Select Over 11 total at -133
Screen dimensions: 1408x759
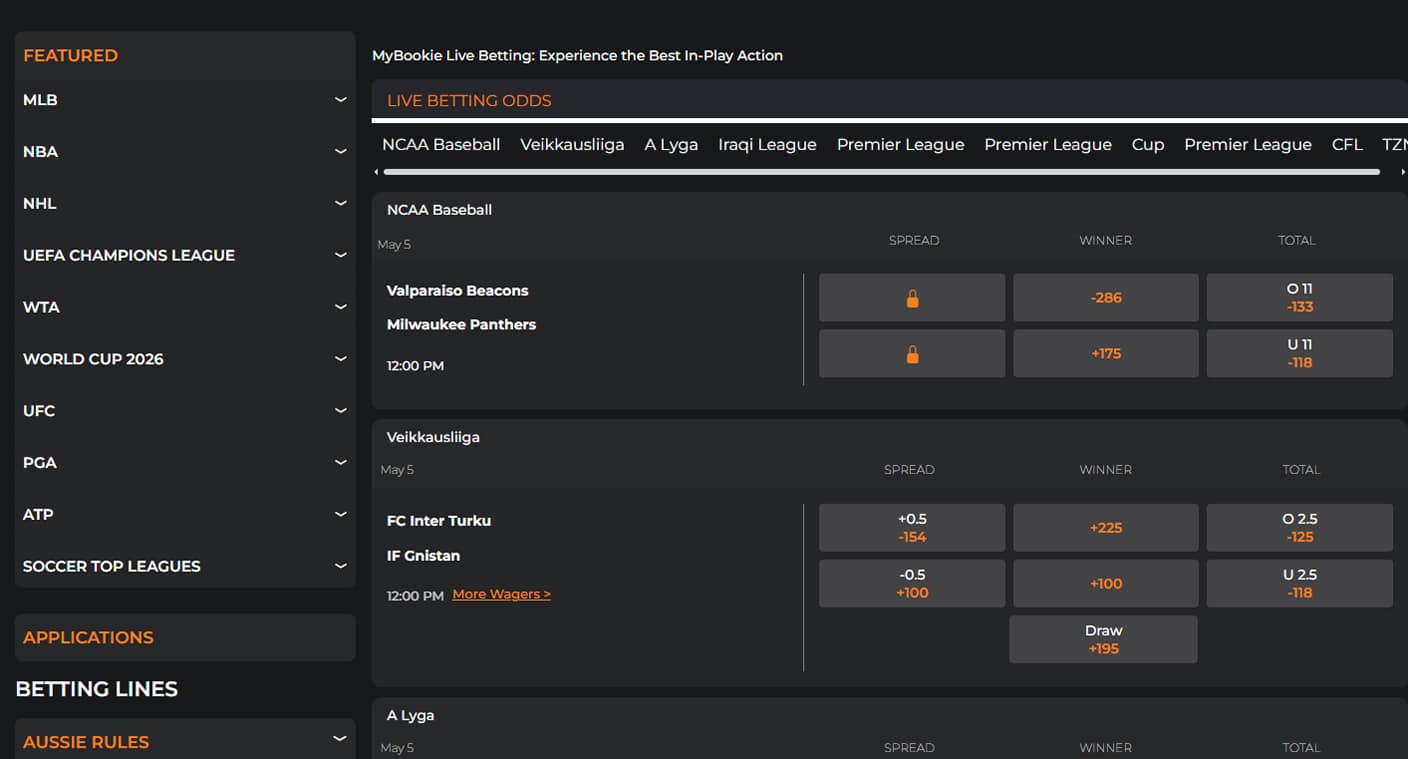click(1300, 298)
